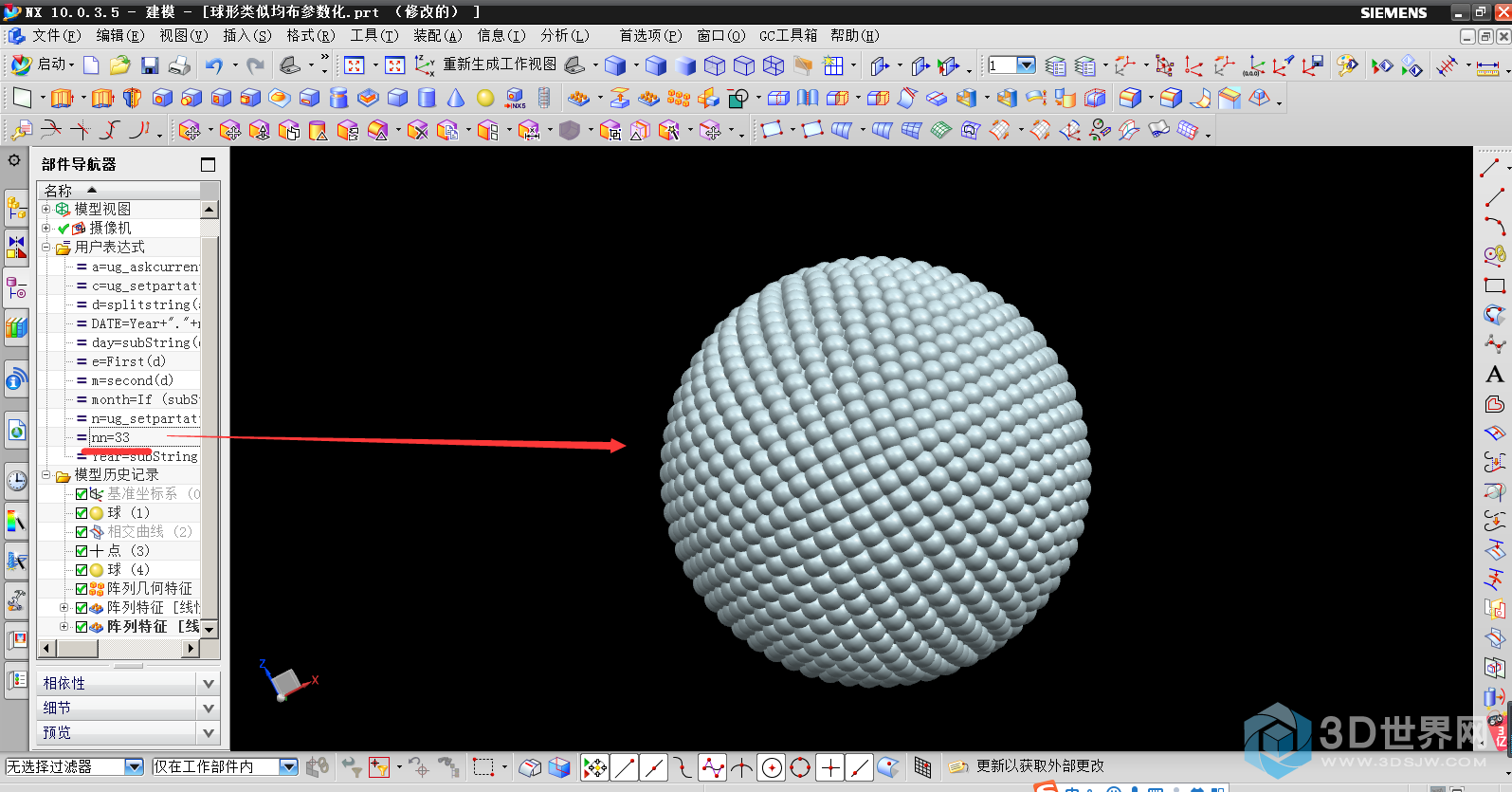
Task: Click the Move Face icon in synchronous toolbar
Action: [191, 130]
